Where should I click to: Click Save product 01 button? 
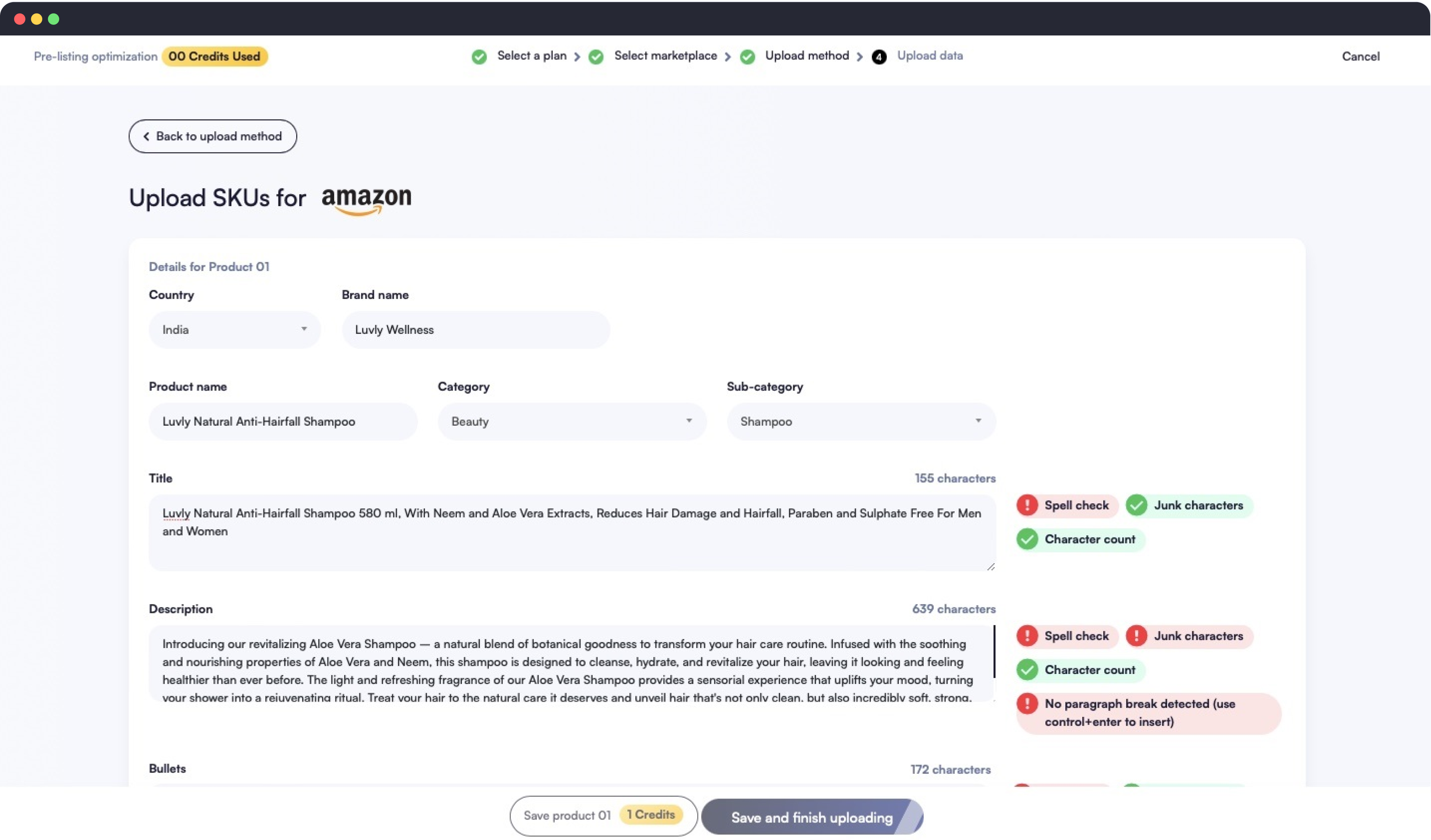coord(603,816)
